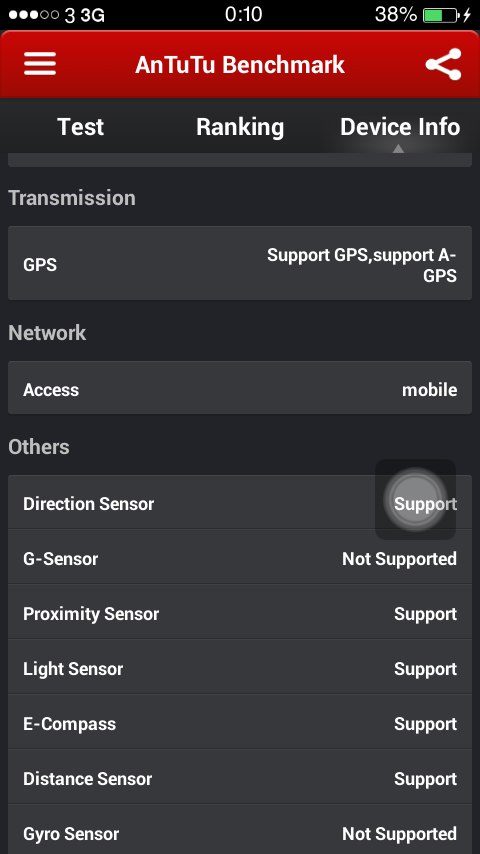This screenshot has width=480, height=854.
Task: Tap the E-Compass row
Action: coord(240,722)
